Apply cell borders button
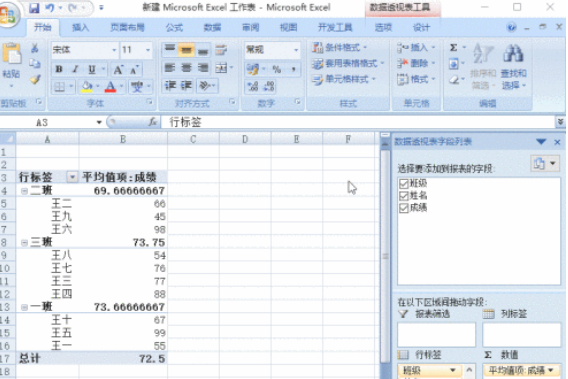The height and width of the screenshot is (379, 568). tap(60, 87)
